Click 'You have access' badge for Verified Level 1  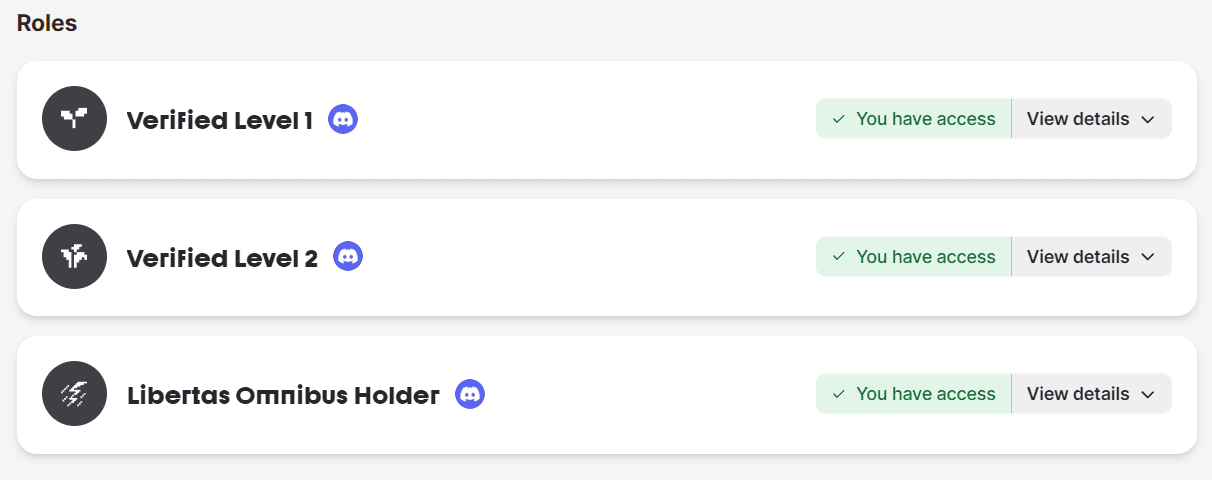[x=914, y=119]
